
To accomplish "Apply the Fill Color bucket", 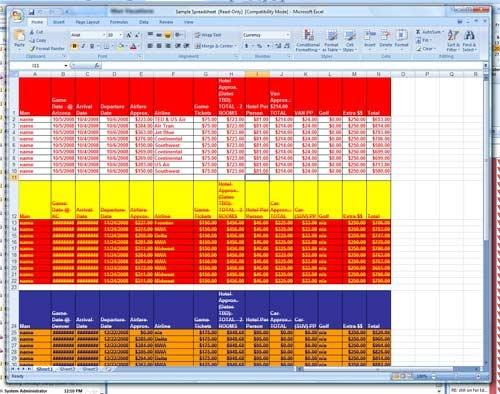I will point(121,46).
